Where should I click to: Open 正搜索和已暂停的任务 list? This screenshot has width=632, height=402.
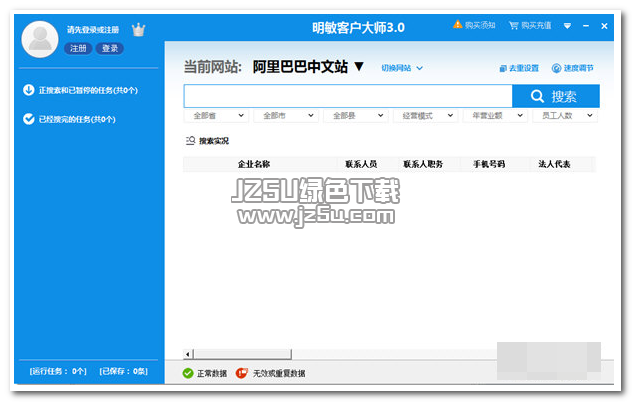coord(88,90)
